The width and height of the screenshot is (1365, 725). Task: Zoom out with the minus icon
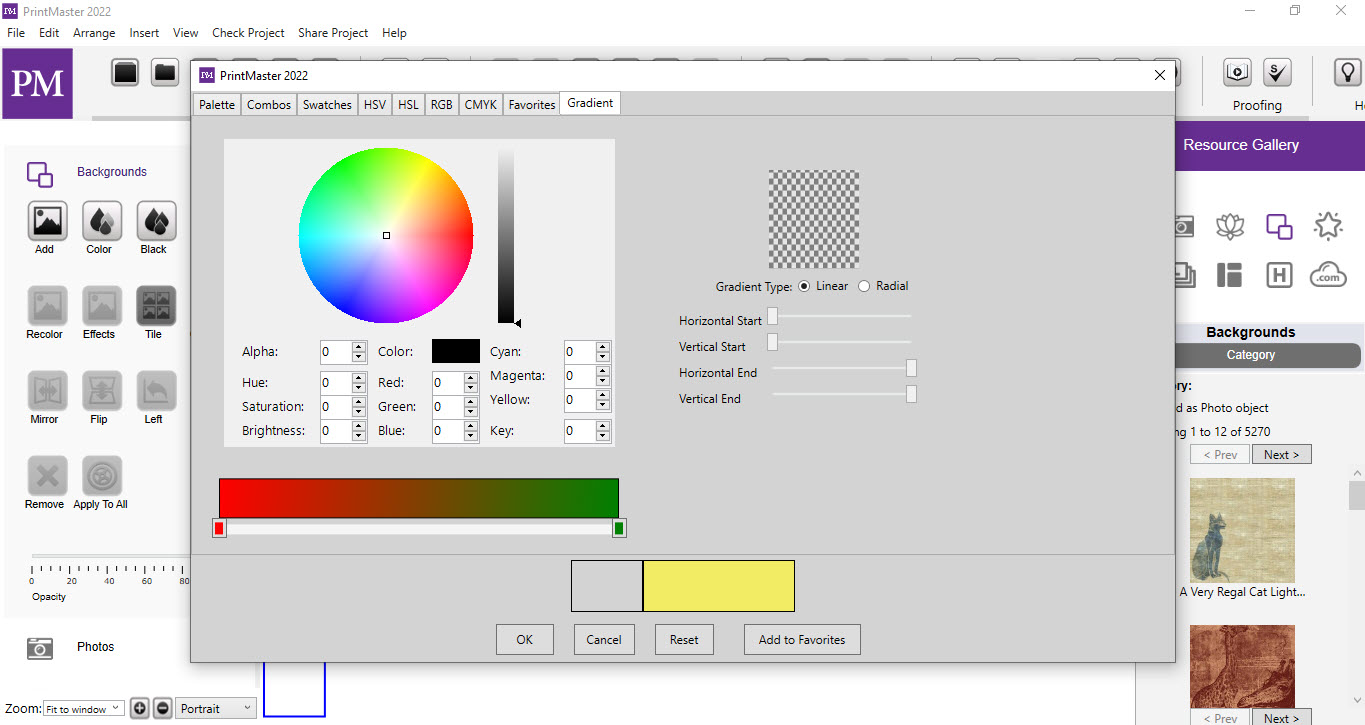[x=163, y=708]
